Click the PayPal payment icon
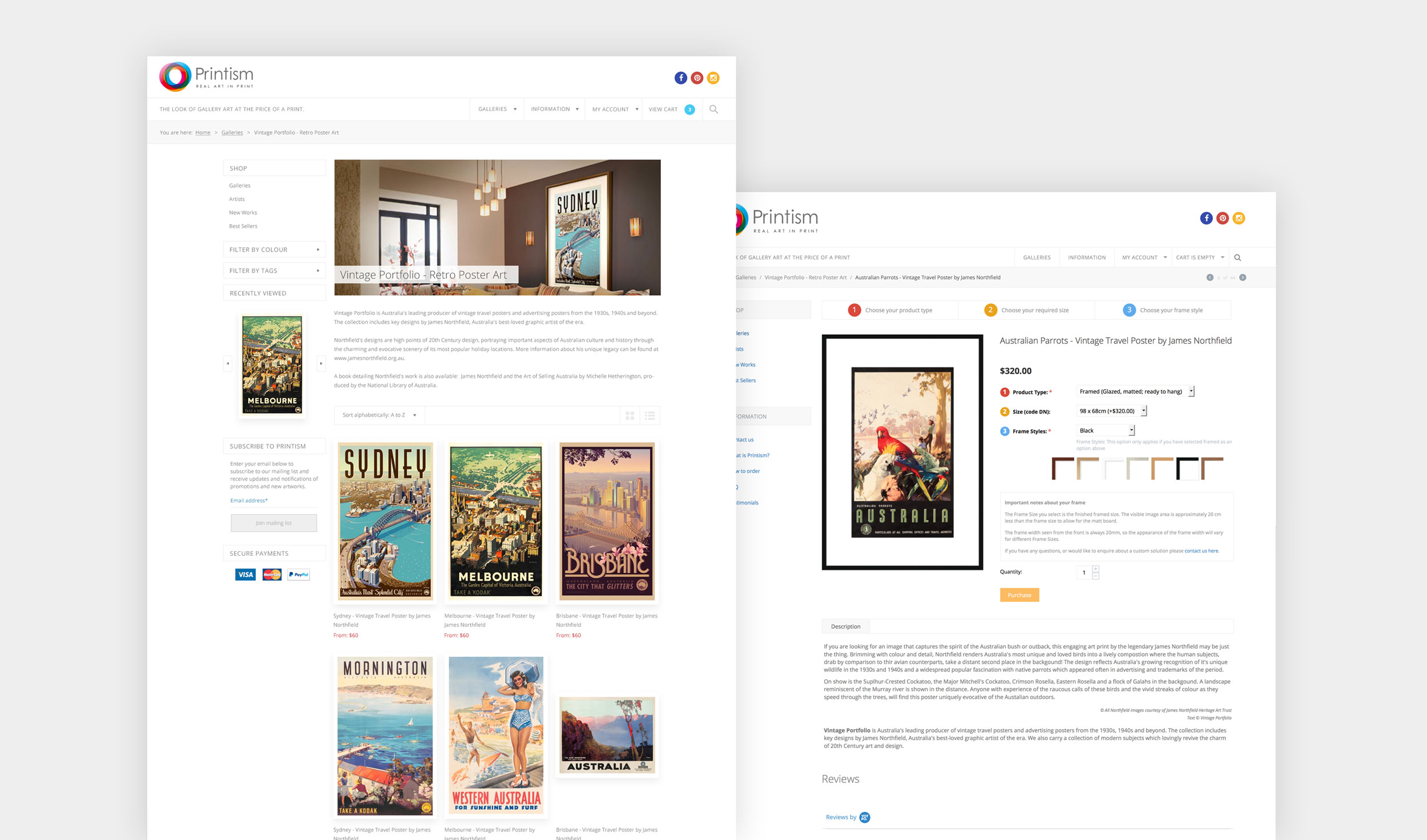This screenshot has height=840, width=1427. pyautogui.click(x=299, y=575)
